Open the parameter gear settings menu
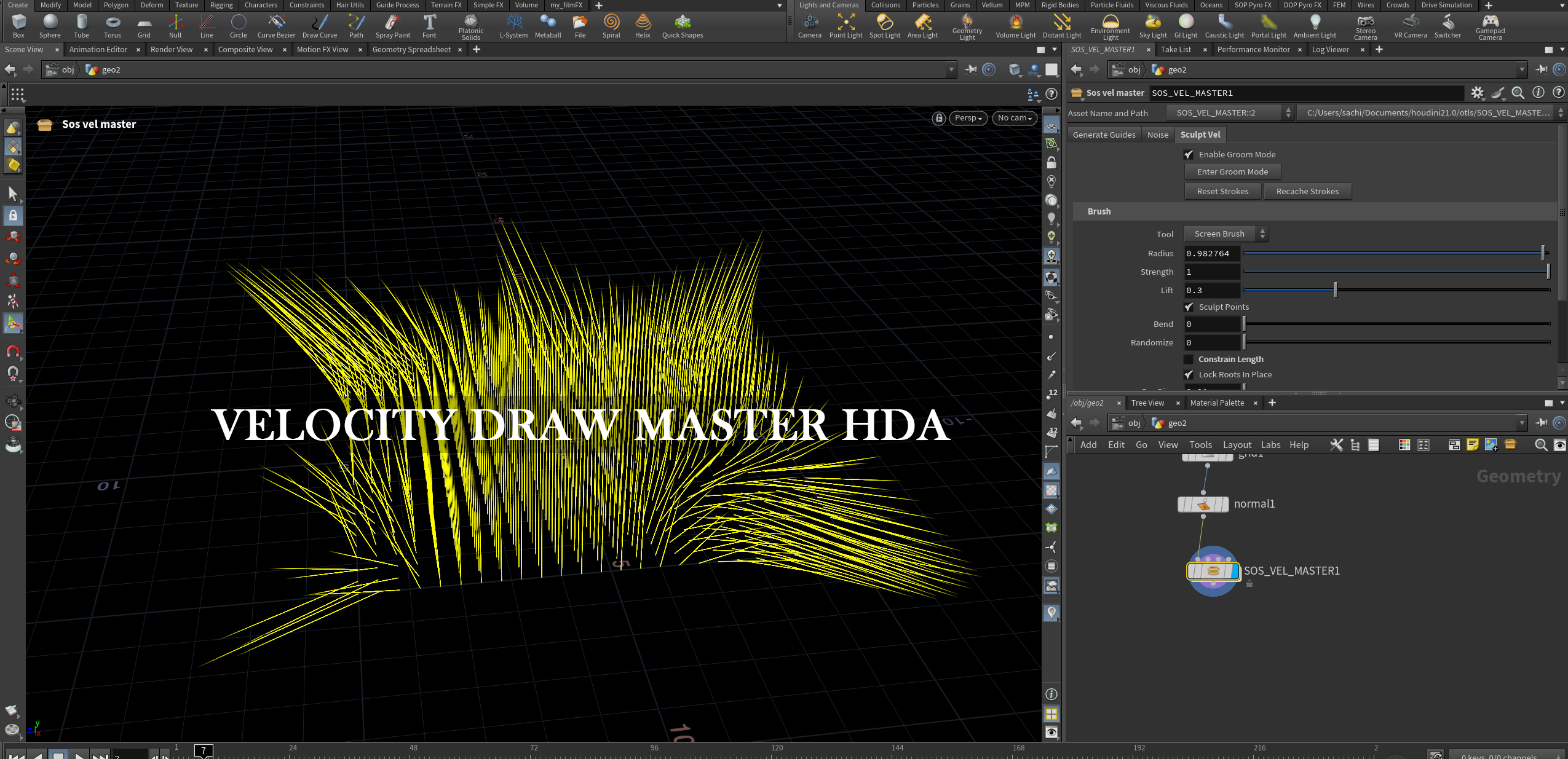 point(1477,93)
